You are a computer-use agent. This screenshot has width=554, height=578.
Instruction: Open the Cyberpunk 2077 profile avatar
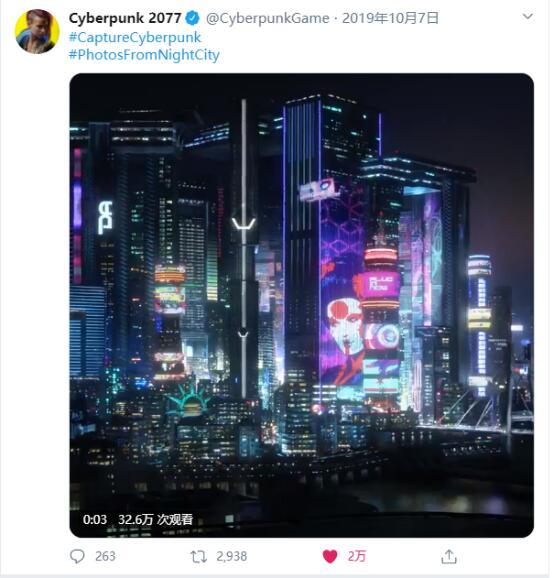pyautogui.click(x=37, y=32)
